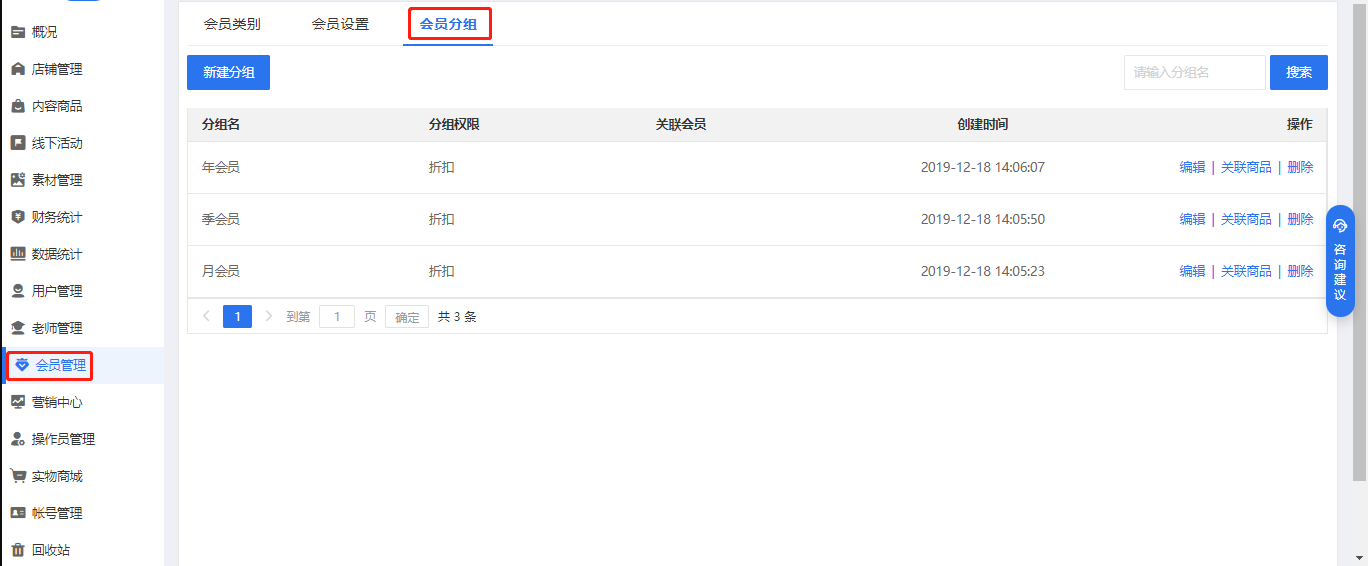1368x566 pixels.
Task: Select the 实物商城 shopping cart icon
Action: 18,476
